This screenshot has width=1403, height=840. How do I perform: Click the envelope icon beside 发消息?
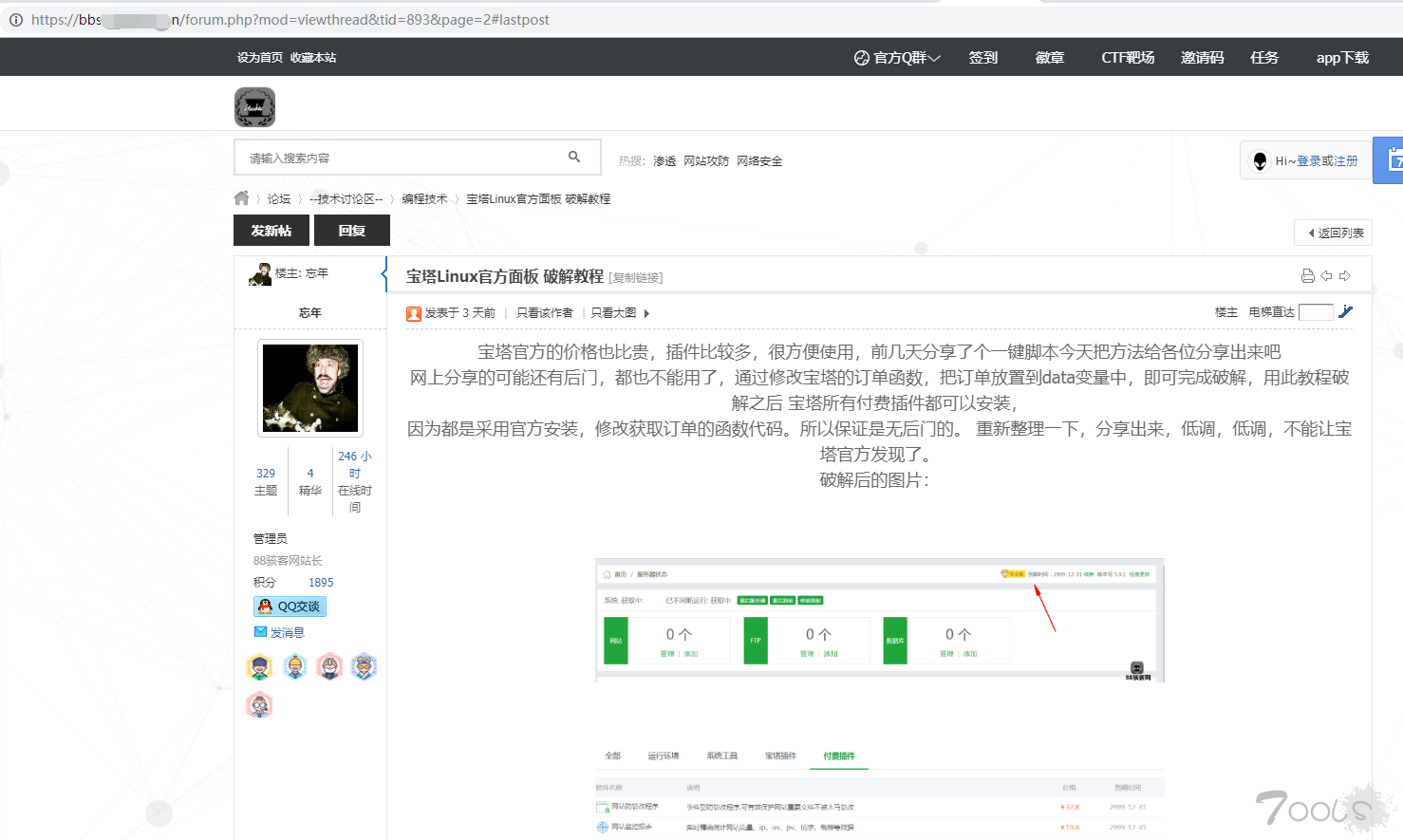click(x=260, y=632)
